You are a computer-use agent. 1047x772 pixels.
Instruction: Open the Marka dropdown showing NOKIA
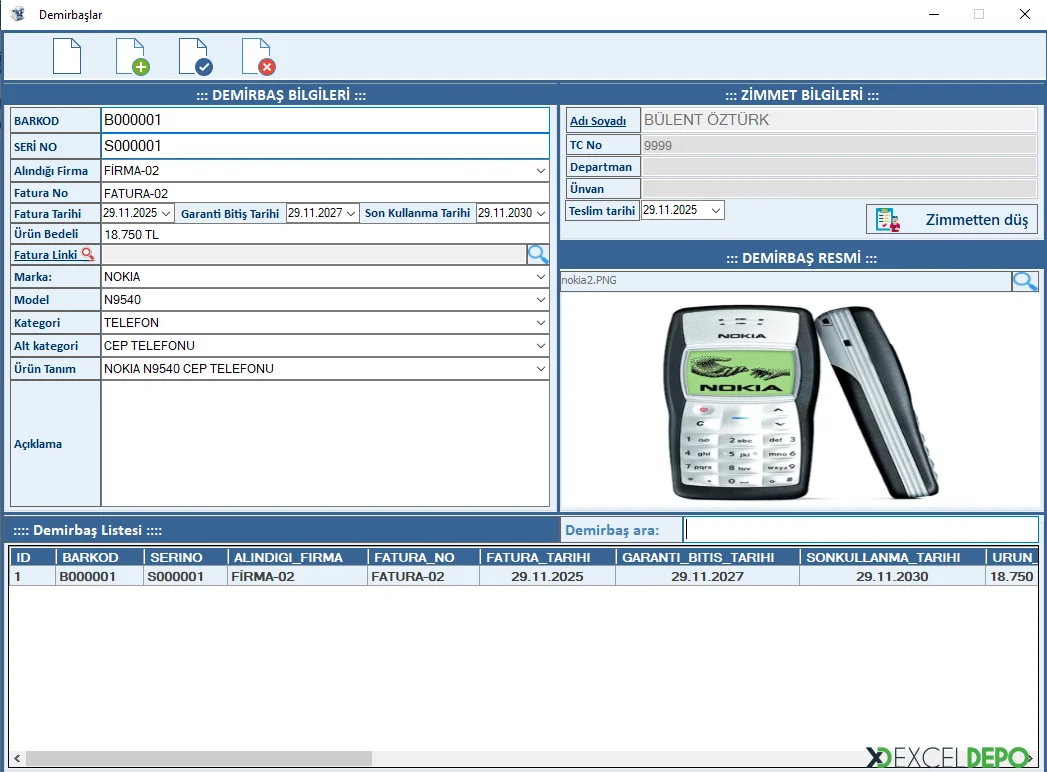click(x=541, y=277)
